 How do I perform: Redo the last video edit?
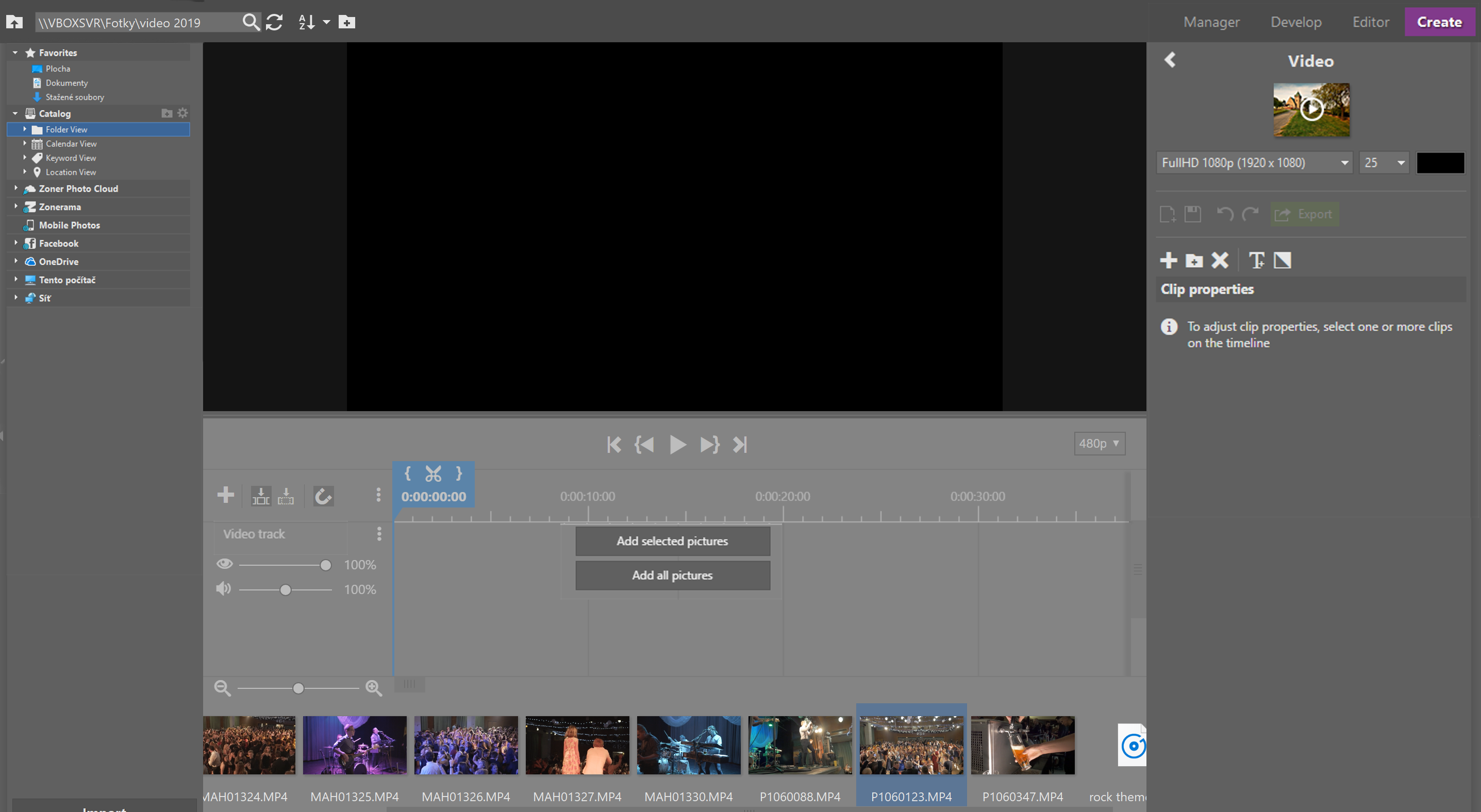pyautogui.click(x=1251, y=214)
